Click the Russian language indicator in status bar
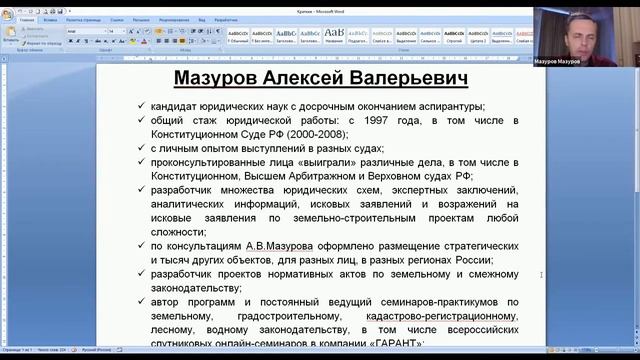640x360 pixels. coord(96,350)
